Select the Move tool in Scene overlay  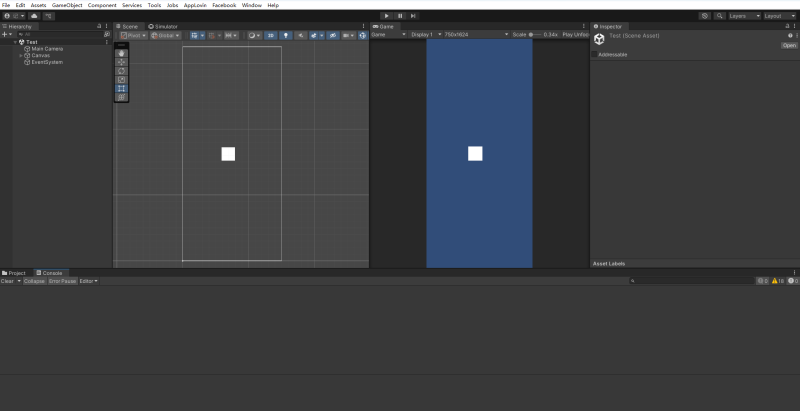click(x=122, y=62)
